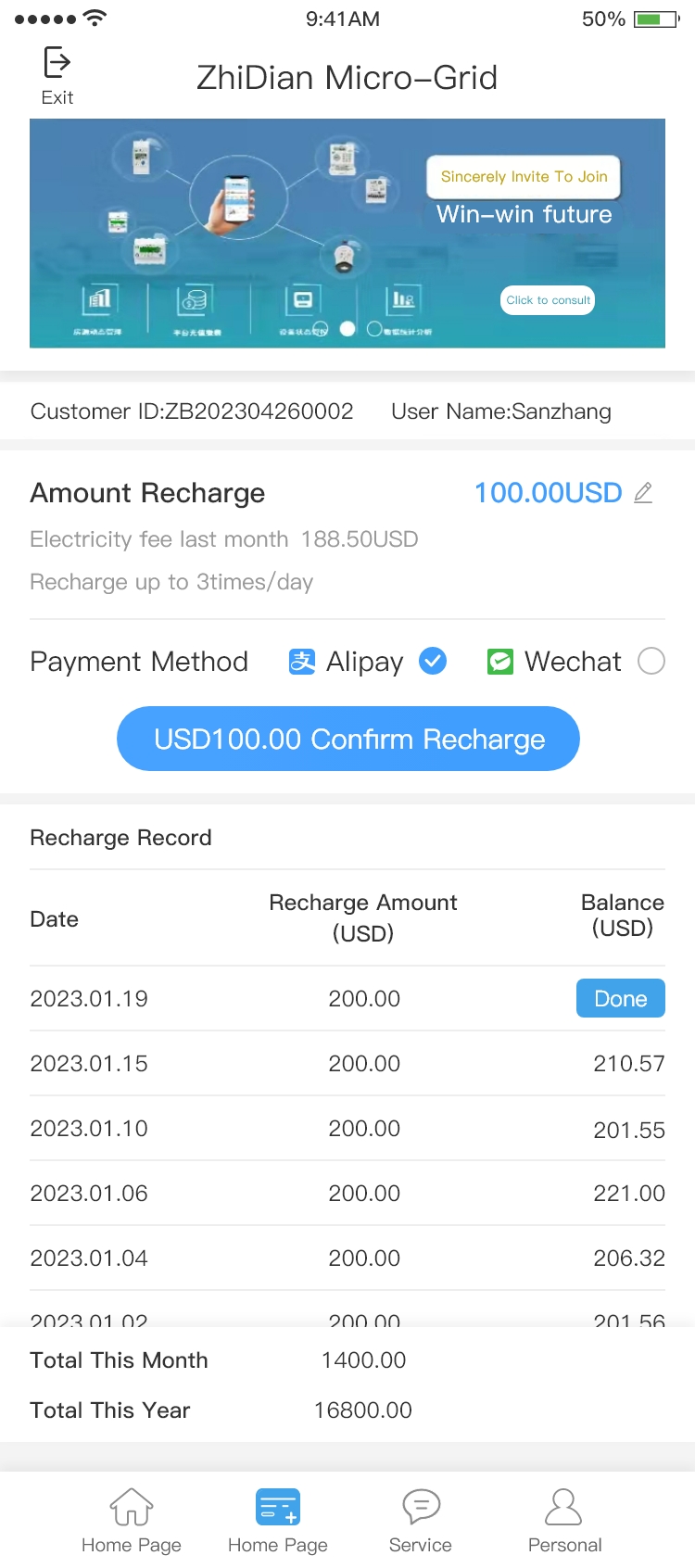Viewport: 695px width, 1568px height.
Task: Click the blue Alipay logo icon
Action: [x=302, y=662]
